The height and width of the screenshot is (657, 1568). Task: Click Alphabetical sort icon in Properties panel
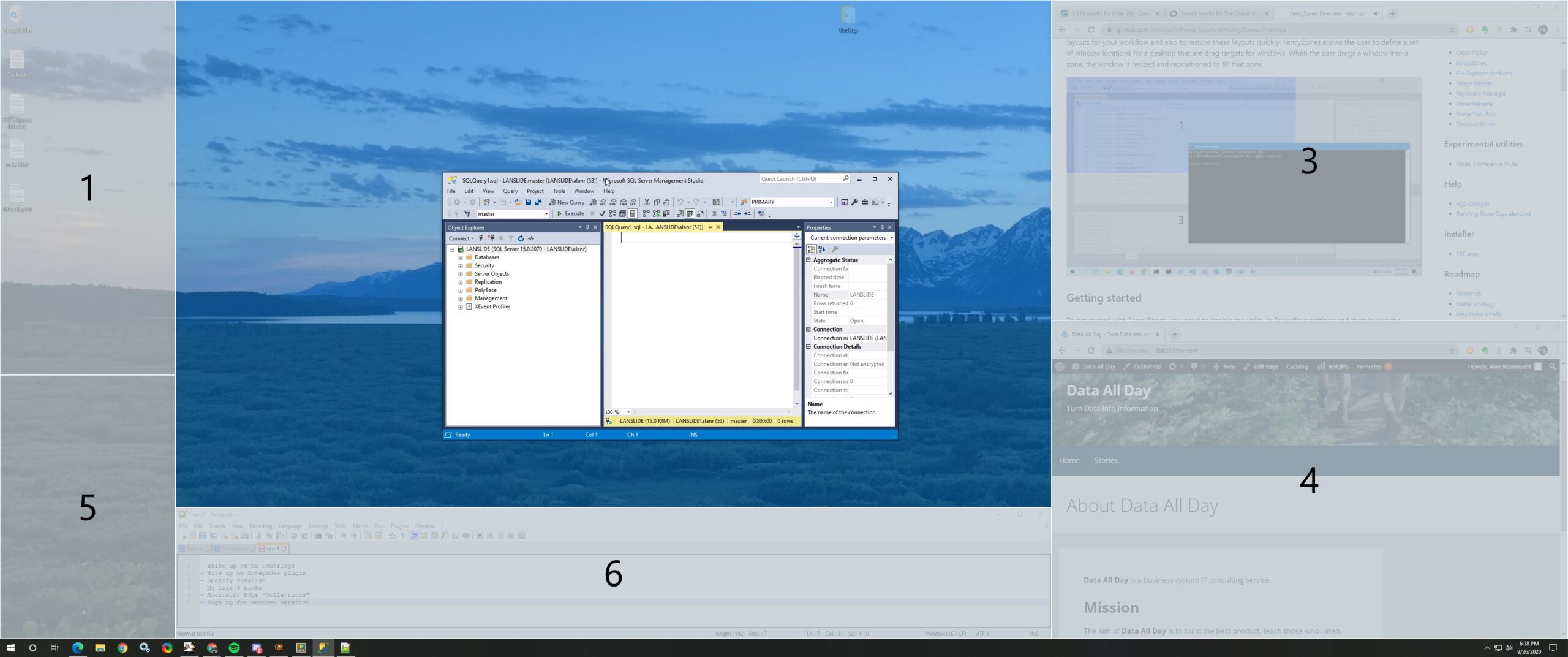click(x=822, y=249)
